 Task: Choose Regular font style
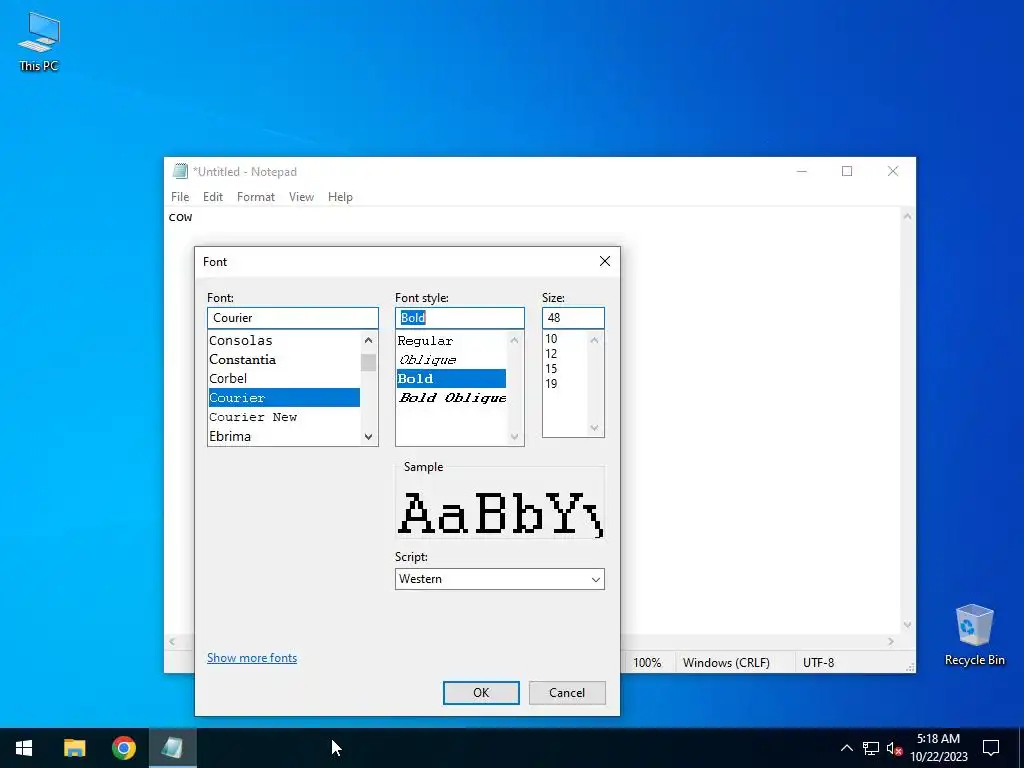click(451, 340)
